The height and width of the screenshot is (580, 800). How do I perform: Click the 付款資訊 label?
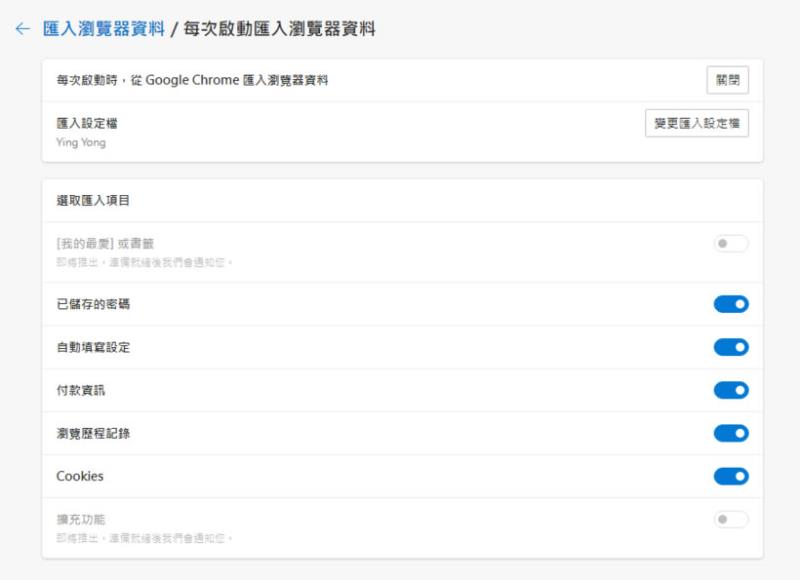pos(81,390)
